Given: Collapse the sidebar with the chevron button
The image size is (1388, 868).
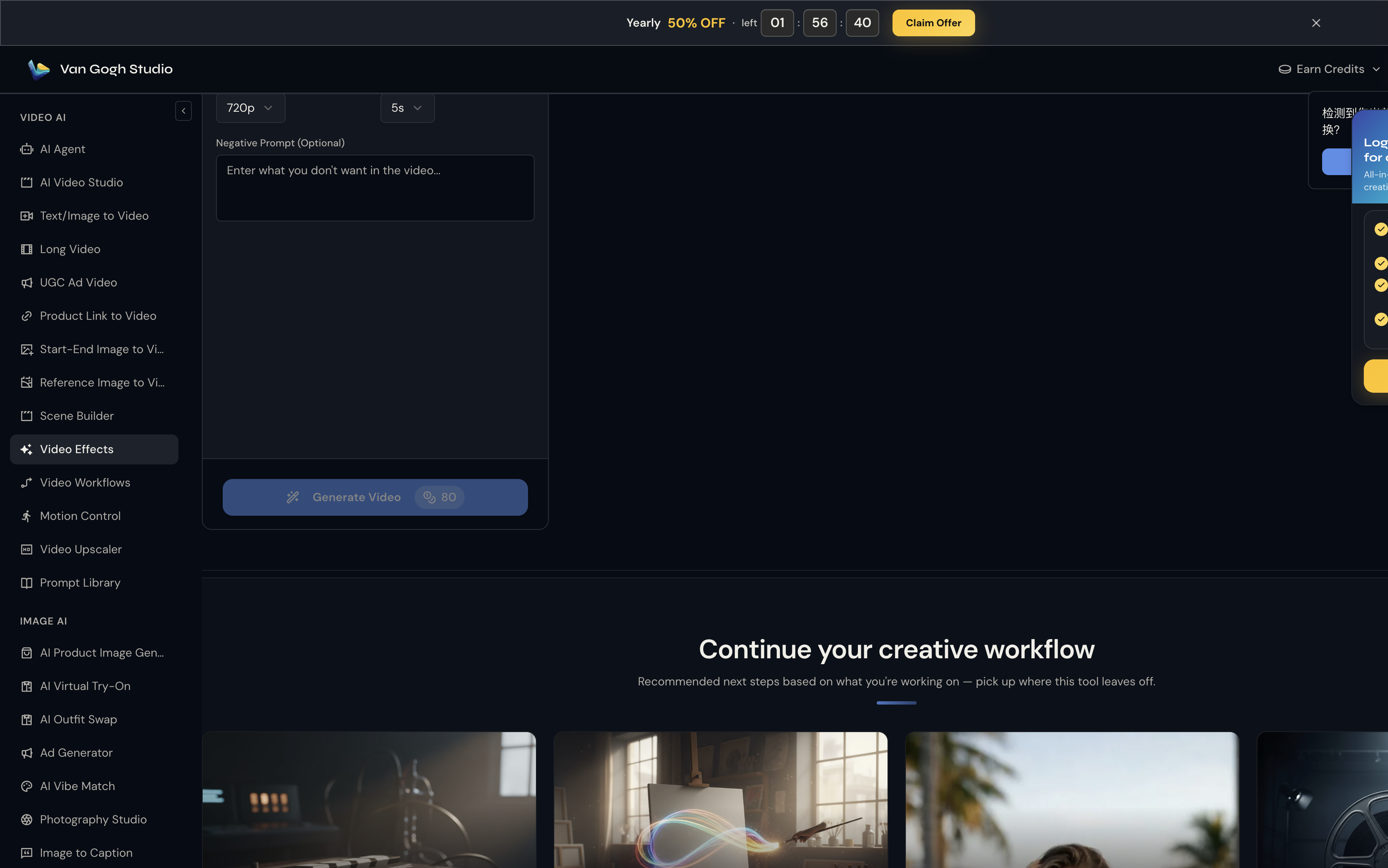Looking at the screenshot, I should (x=183, y=111).
